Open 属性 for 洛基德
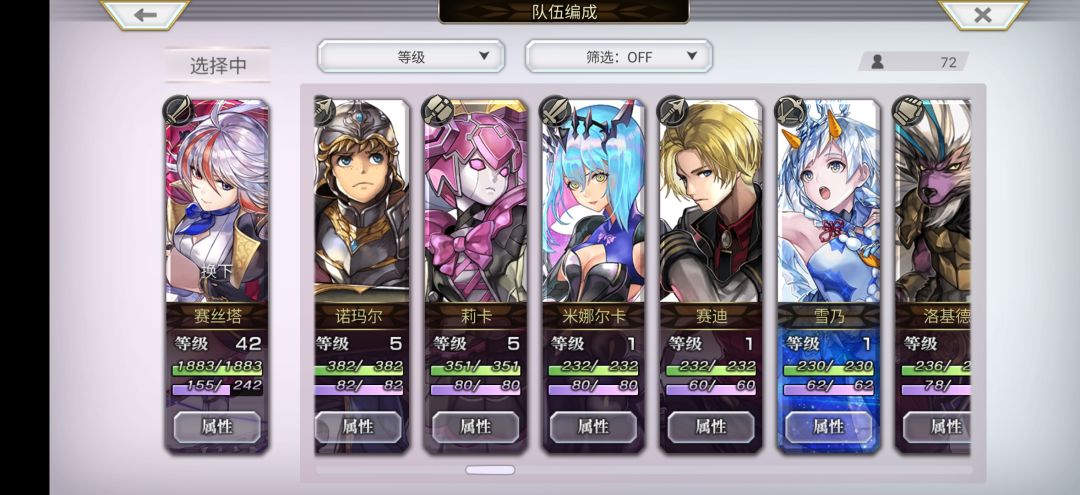The image size is (1080, 495). point(937,427)
